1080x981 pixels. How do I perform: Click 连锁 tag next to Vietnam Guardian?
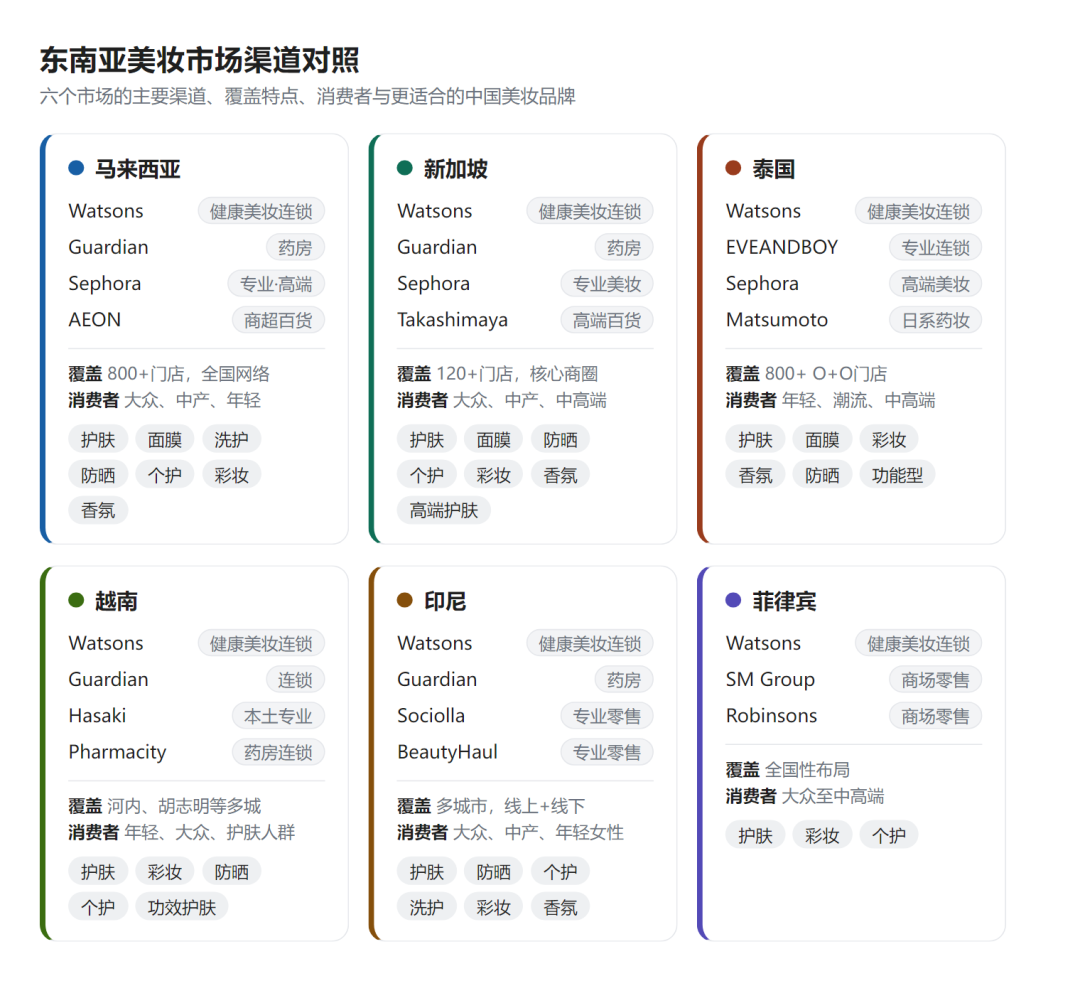pos(295,680)
